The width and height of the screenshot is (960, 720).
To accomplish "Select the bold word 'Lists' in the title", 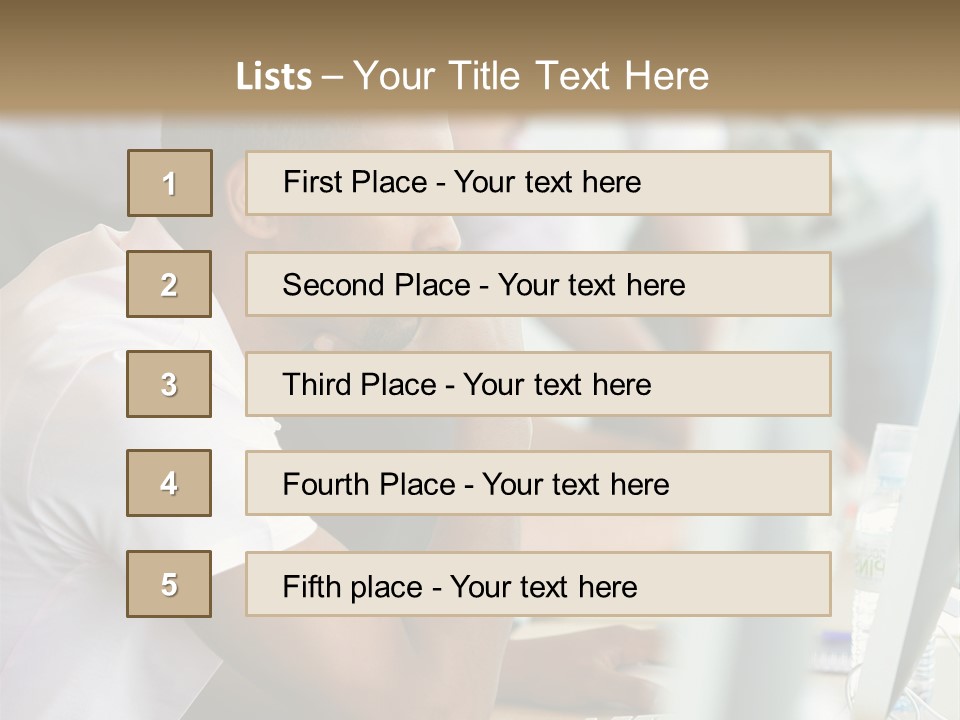I will click(x=274, y=77).
